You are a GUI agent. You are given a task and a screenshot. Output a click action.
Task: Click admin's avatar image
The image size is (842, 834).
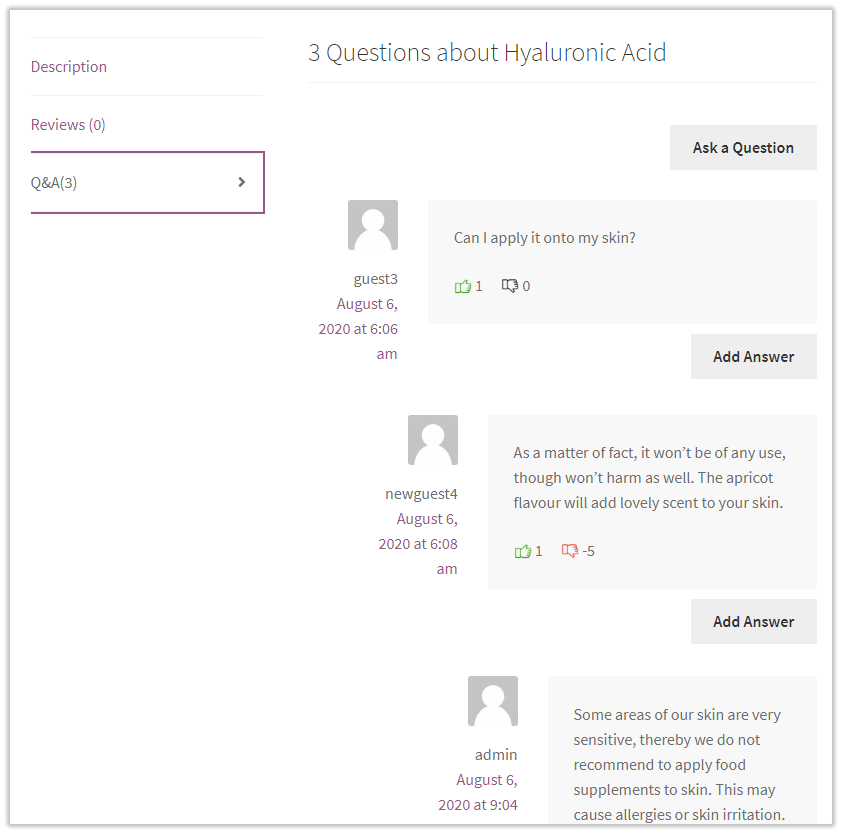(493, 701)
